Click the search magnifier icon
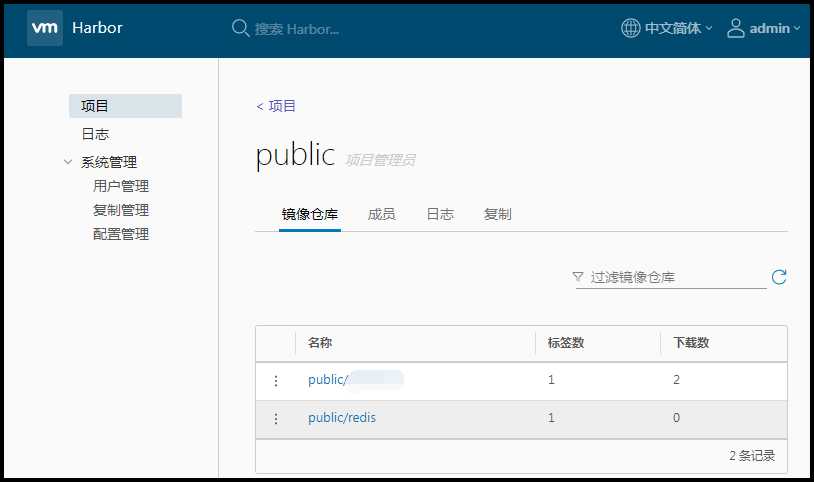Screen dimensions: 814x482 coord(240,28)
